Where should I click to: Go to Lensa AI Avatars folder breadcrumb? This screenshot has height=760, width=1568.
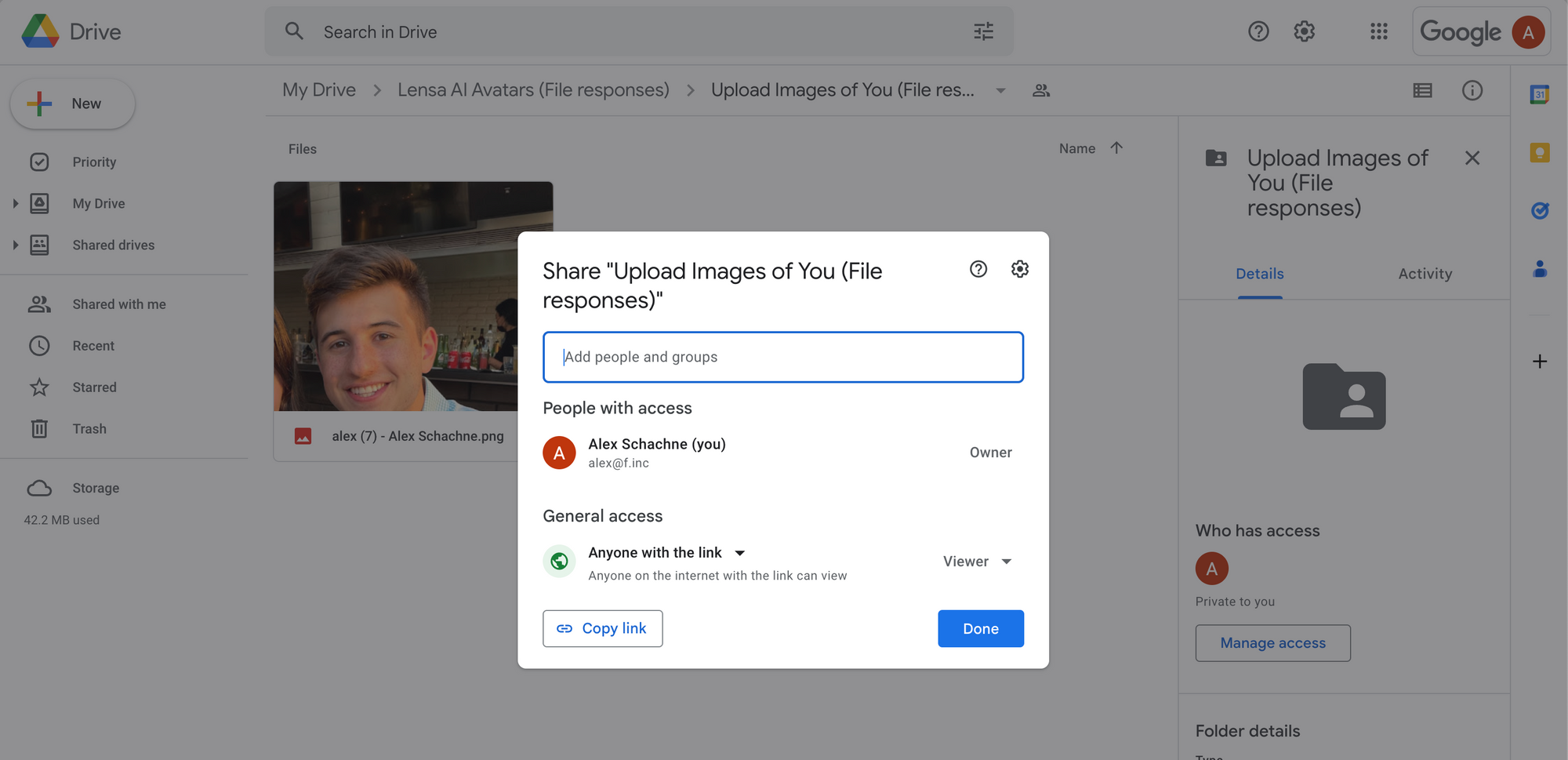tap(533, 90)
